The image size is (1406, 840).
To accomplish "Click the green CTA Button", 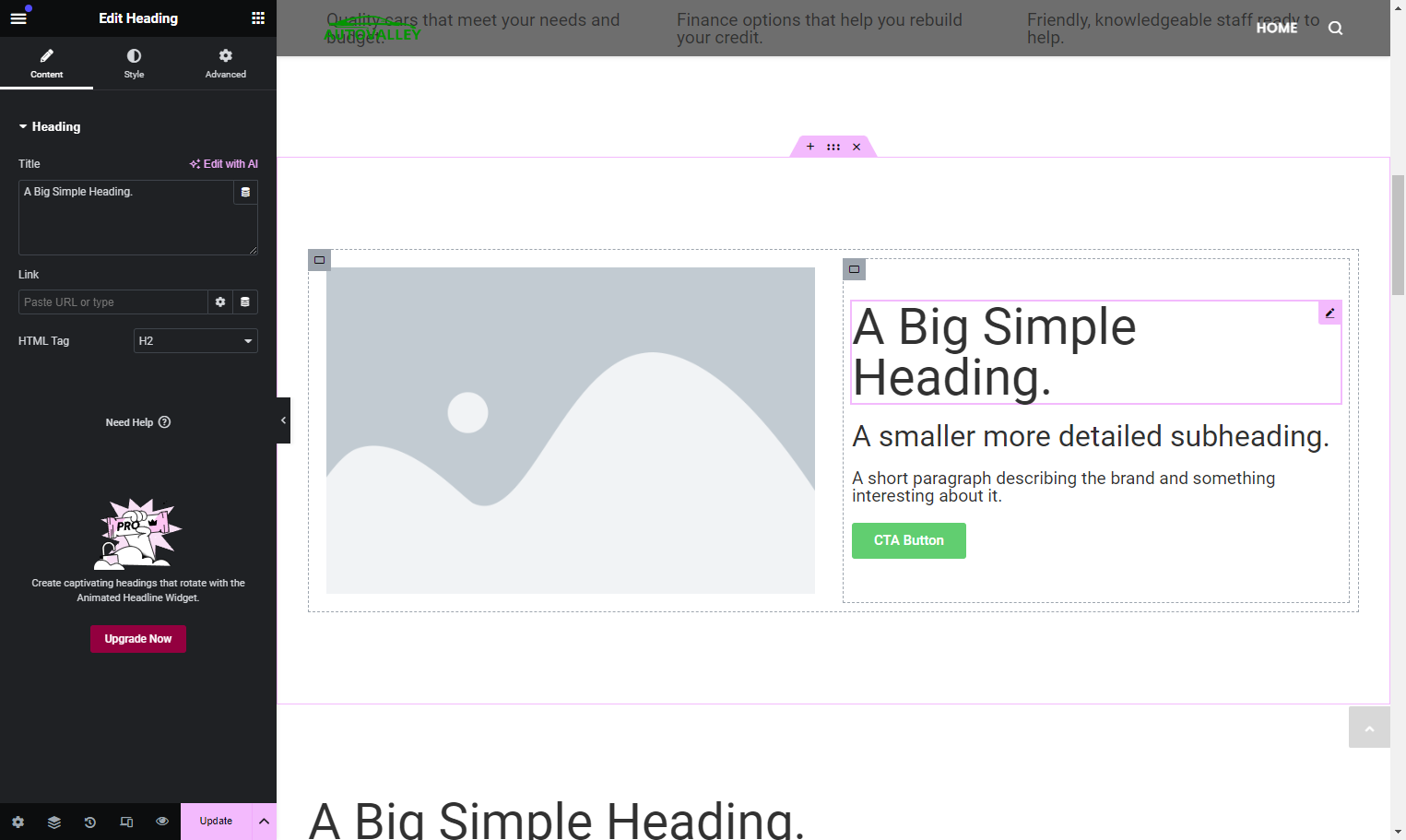I will pyautogui.click(x=909, y=540).
